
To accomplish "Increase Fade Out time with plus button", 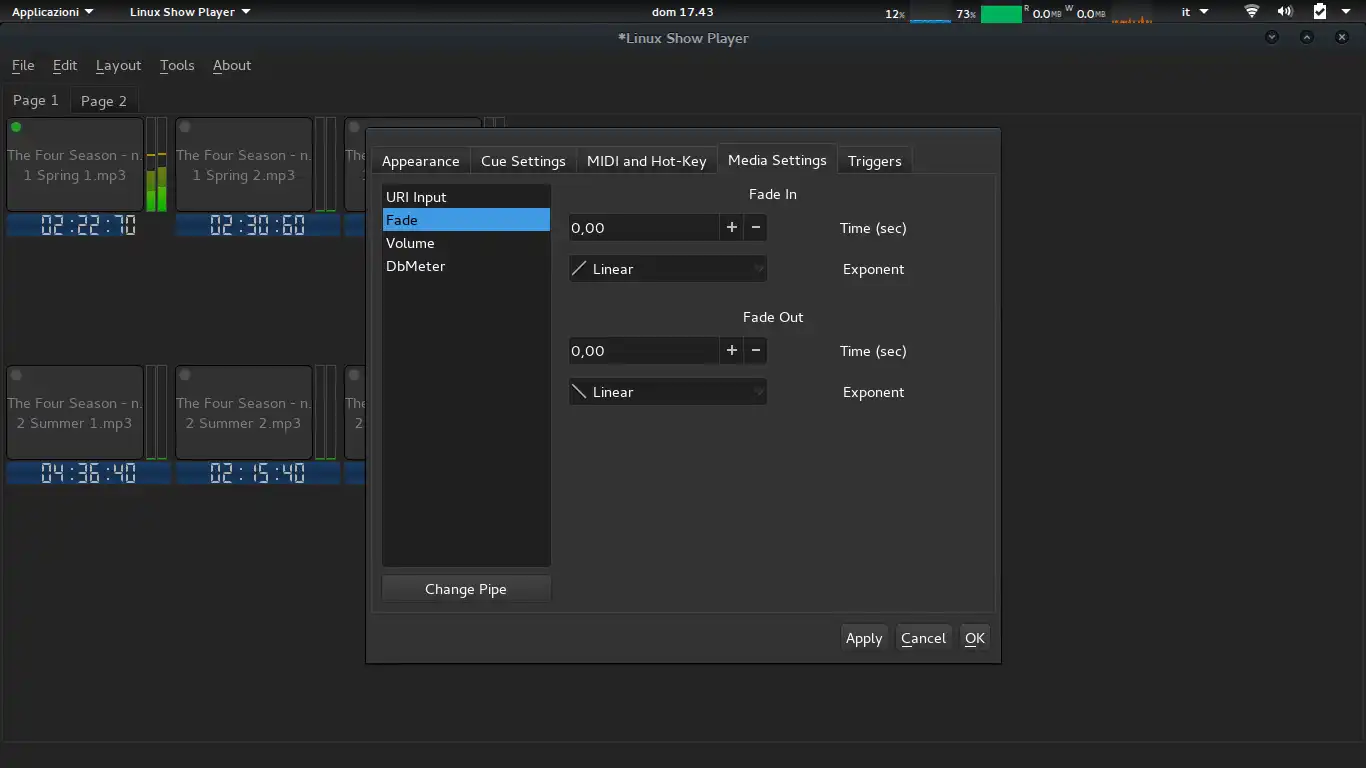I will (x=732, y=351).
